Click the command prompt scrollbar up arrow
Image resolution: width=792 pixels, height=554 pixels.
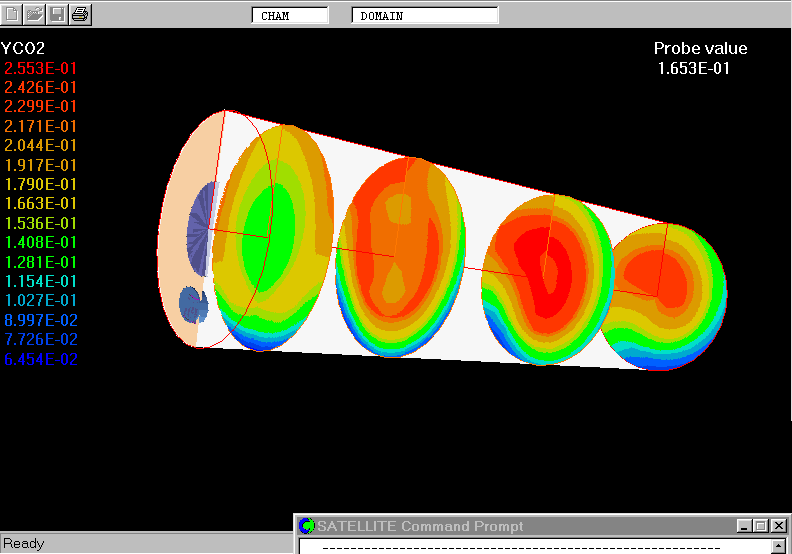coord(780,546)
